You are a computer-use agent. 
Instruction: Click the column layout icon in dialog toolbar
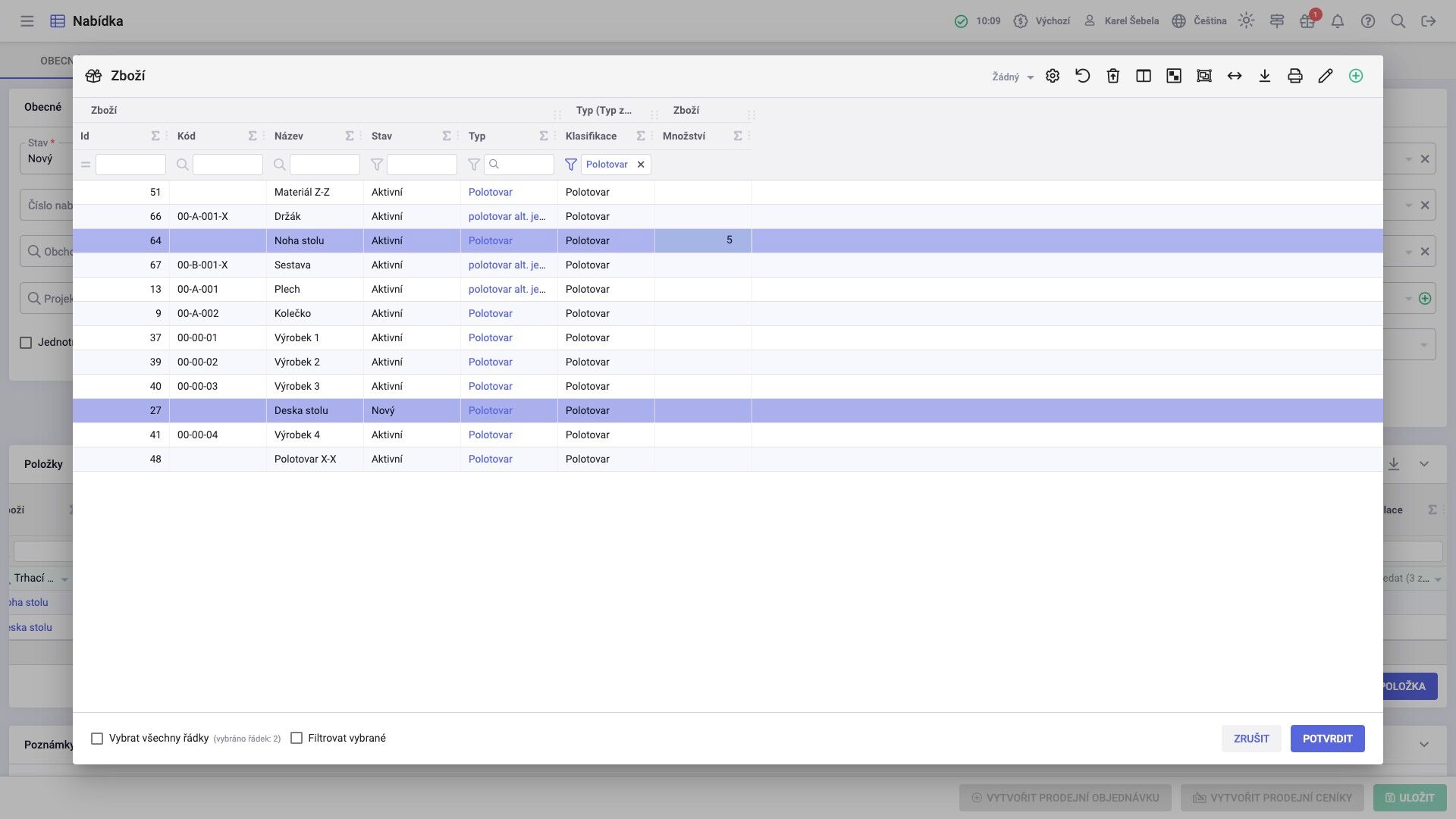coord(1144,76)
